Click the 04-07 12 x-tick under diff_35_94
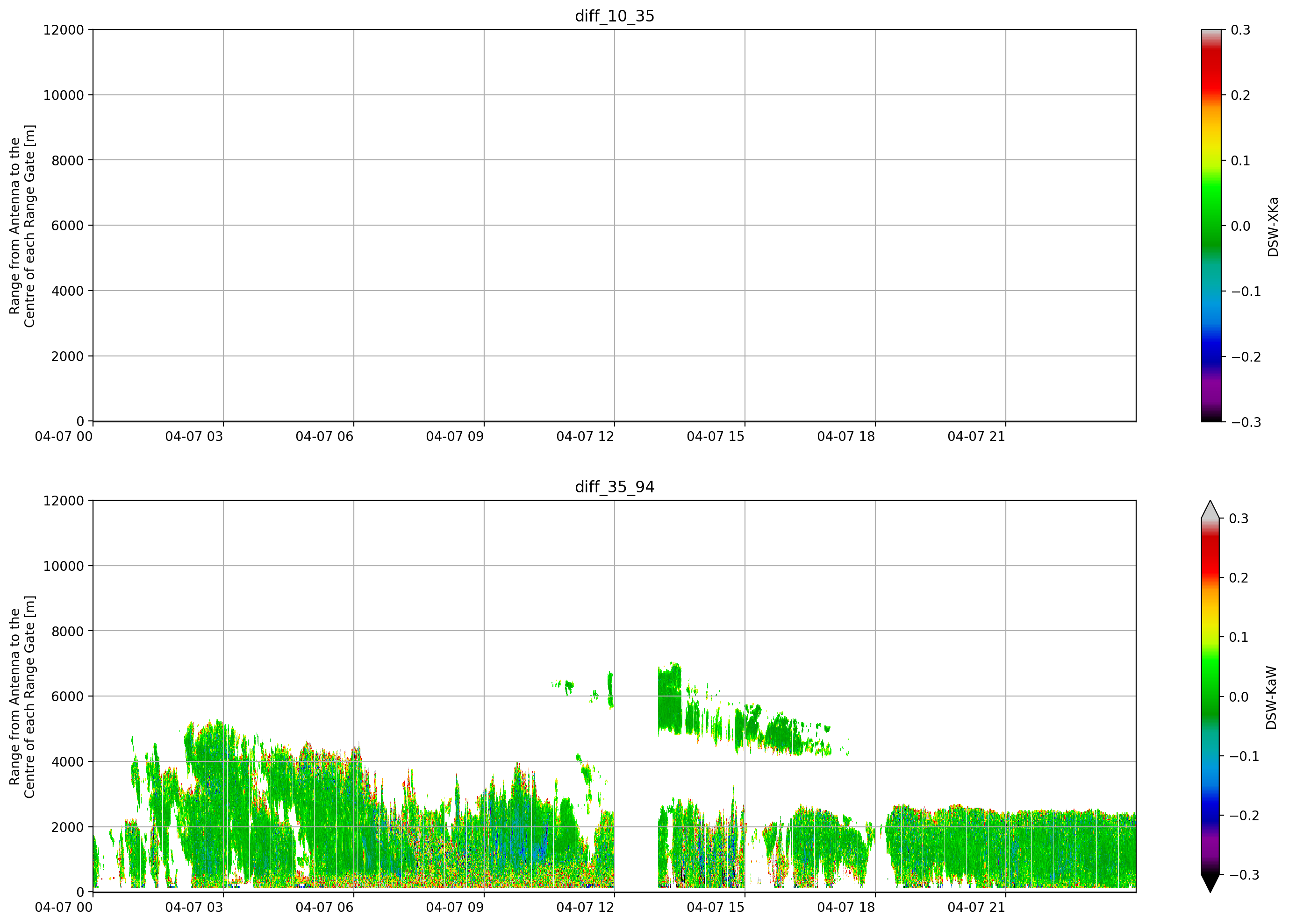 pyautogui.click(x=586, y=907)
